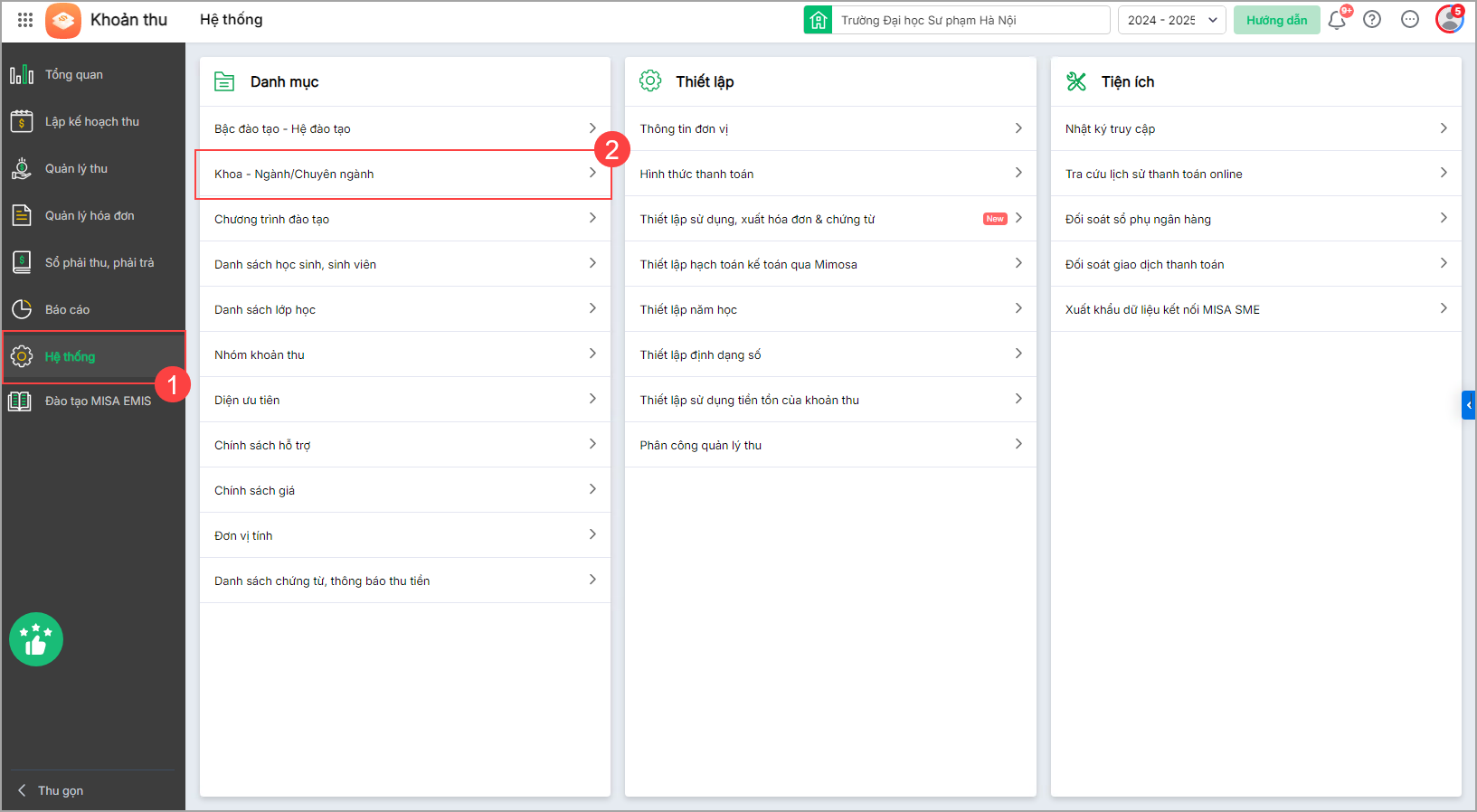Click the chat feedback bubble icon
The image size is (1477, 812).
[x=1410, y=20]
